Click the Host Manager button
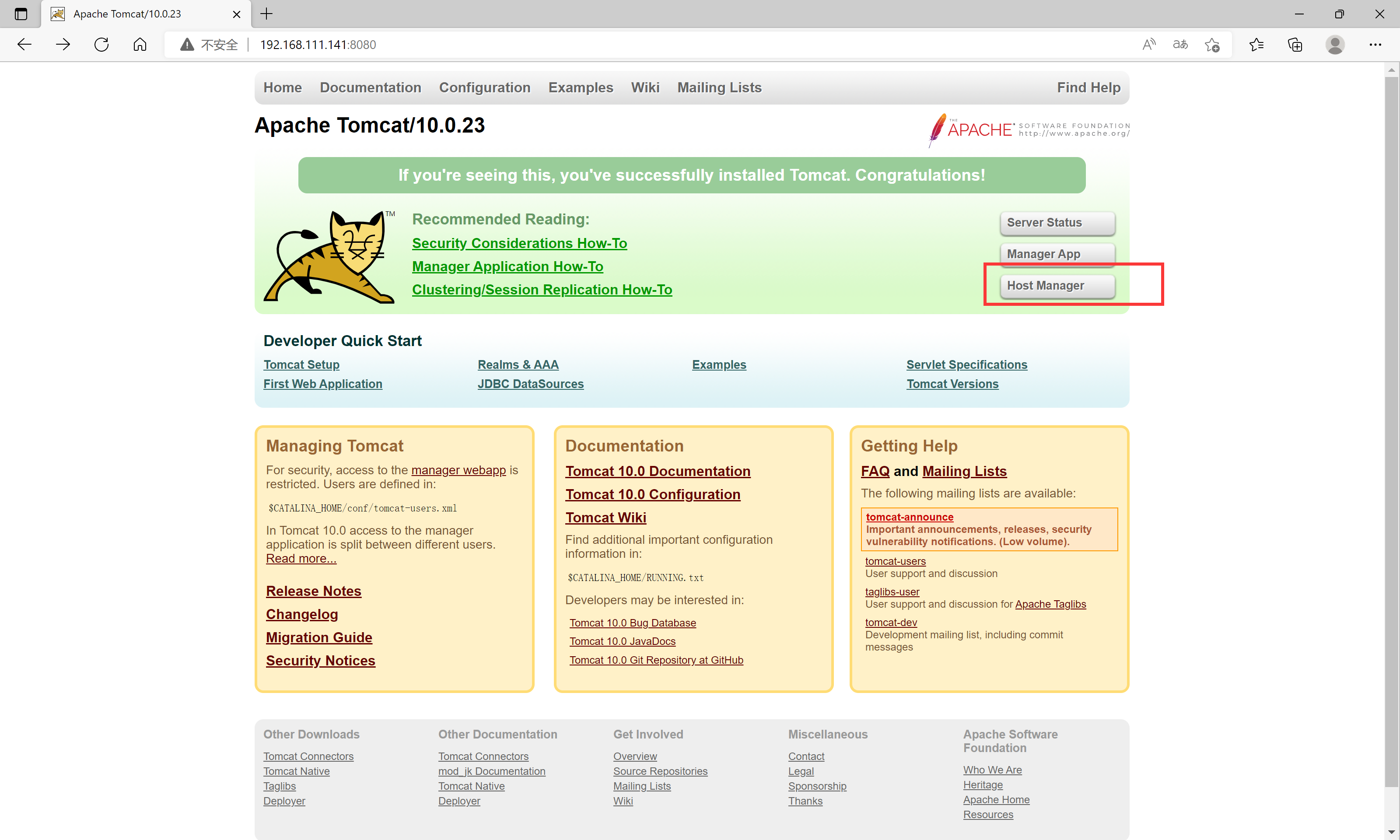 [1057, 286]
